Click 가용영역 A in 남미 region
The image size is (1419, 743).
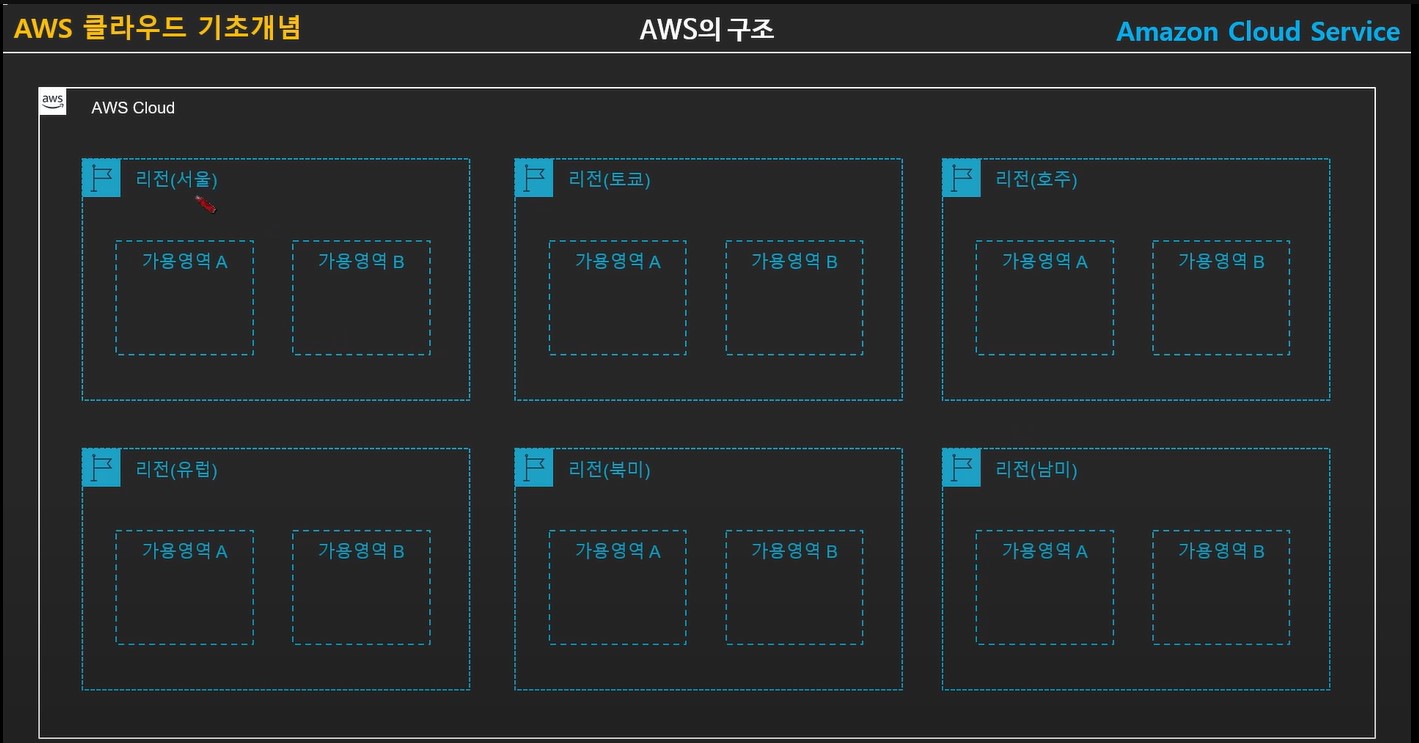pos(1045,587)
